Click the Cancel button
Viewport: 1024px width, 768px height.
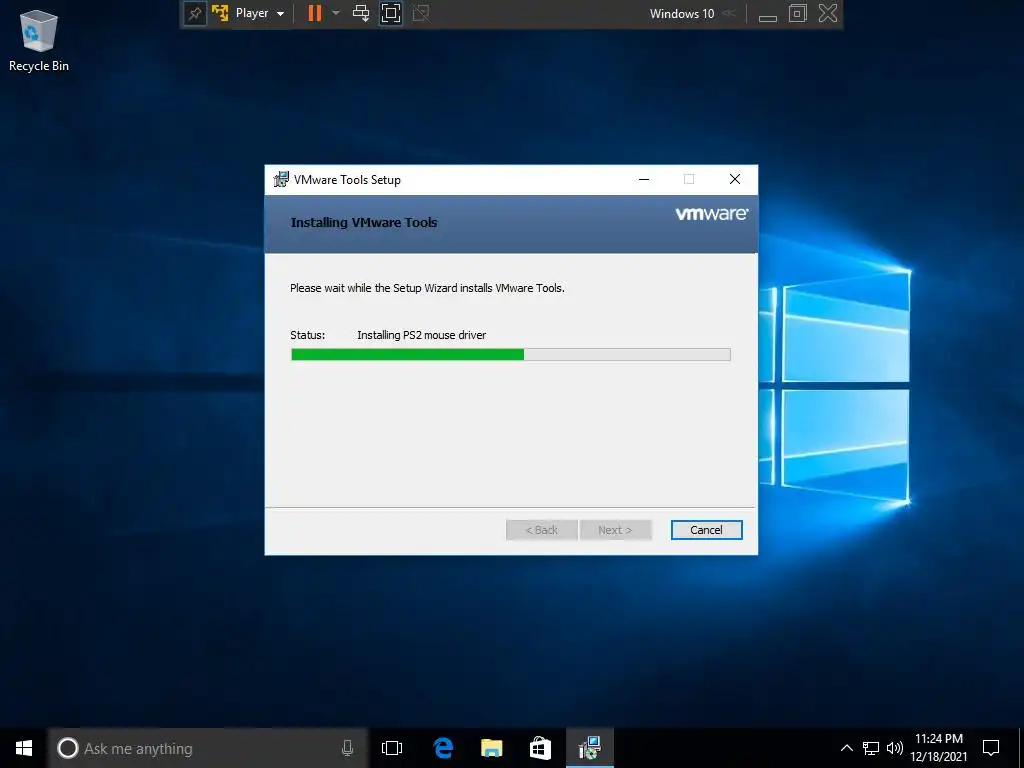707,530
